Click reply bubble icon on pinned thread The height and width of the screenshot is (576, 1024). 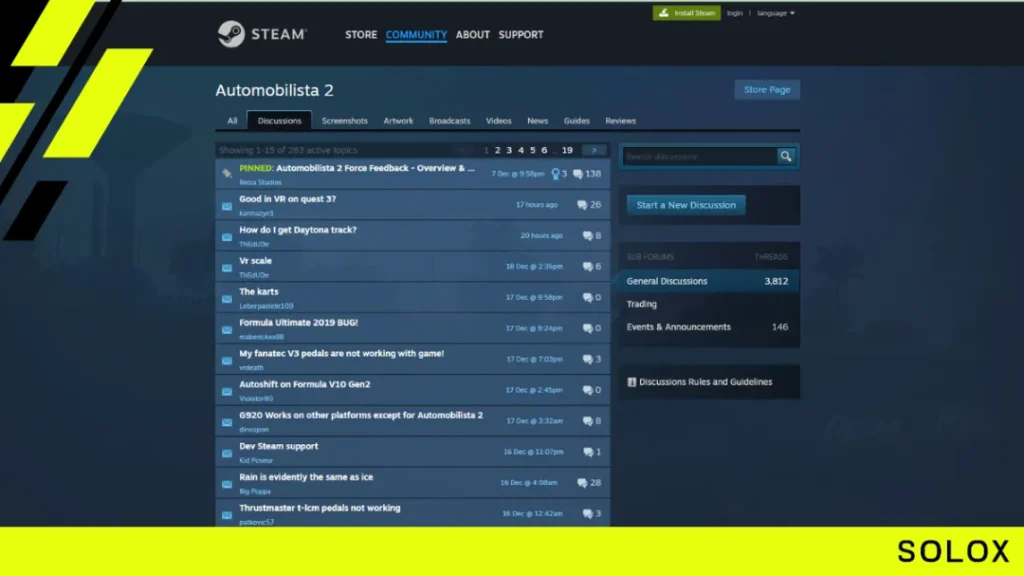[x=578, y=174]
